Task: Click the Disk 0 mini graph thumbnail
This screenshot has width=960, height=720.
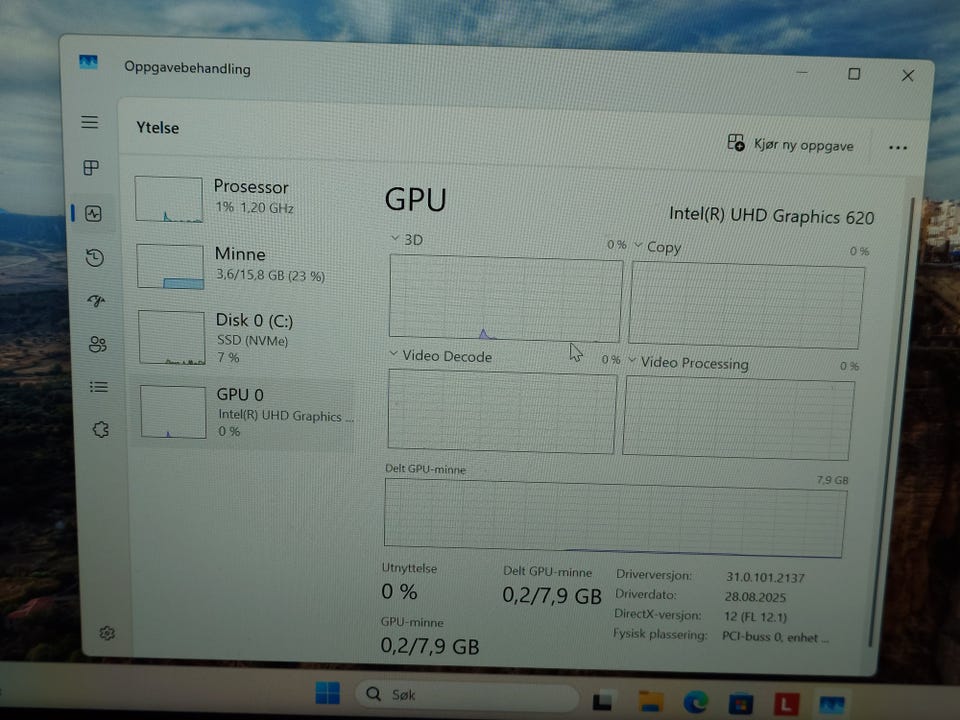Action: tap(172, 337)
